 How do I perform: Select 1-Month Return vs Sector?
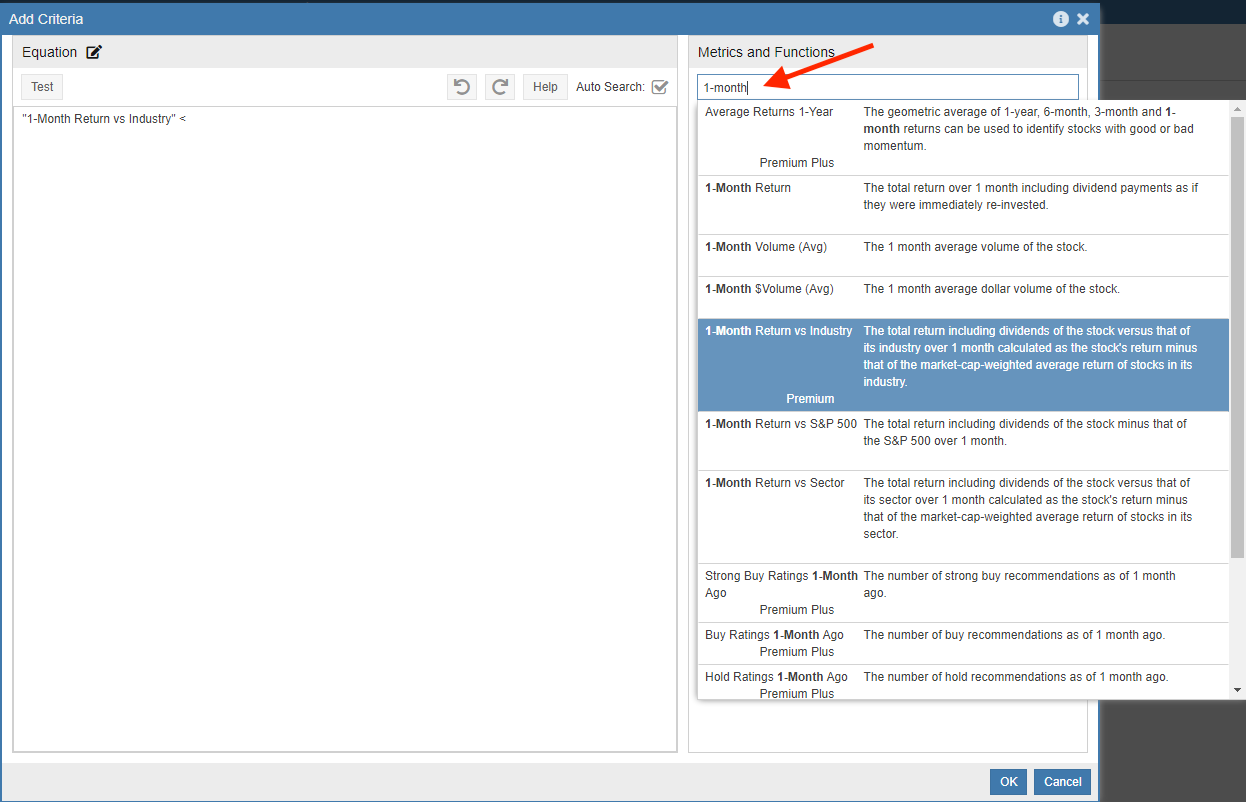775,483
